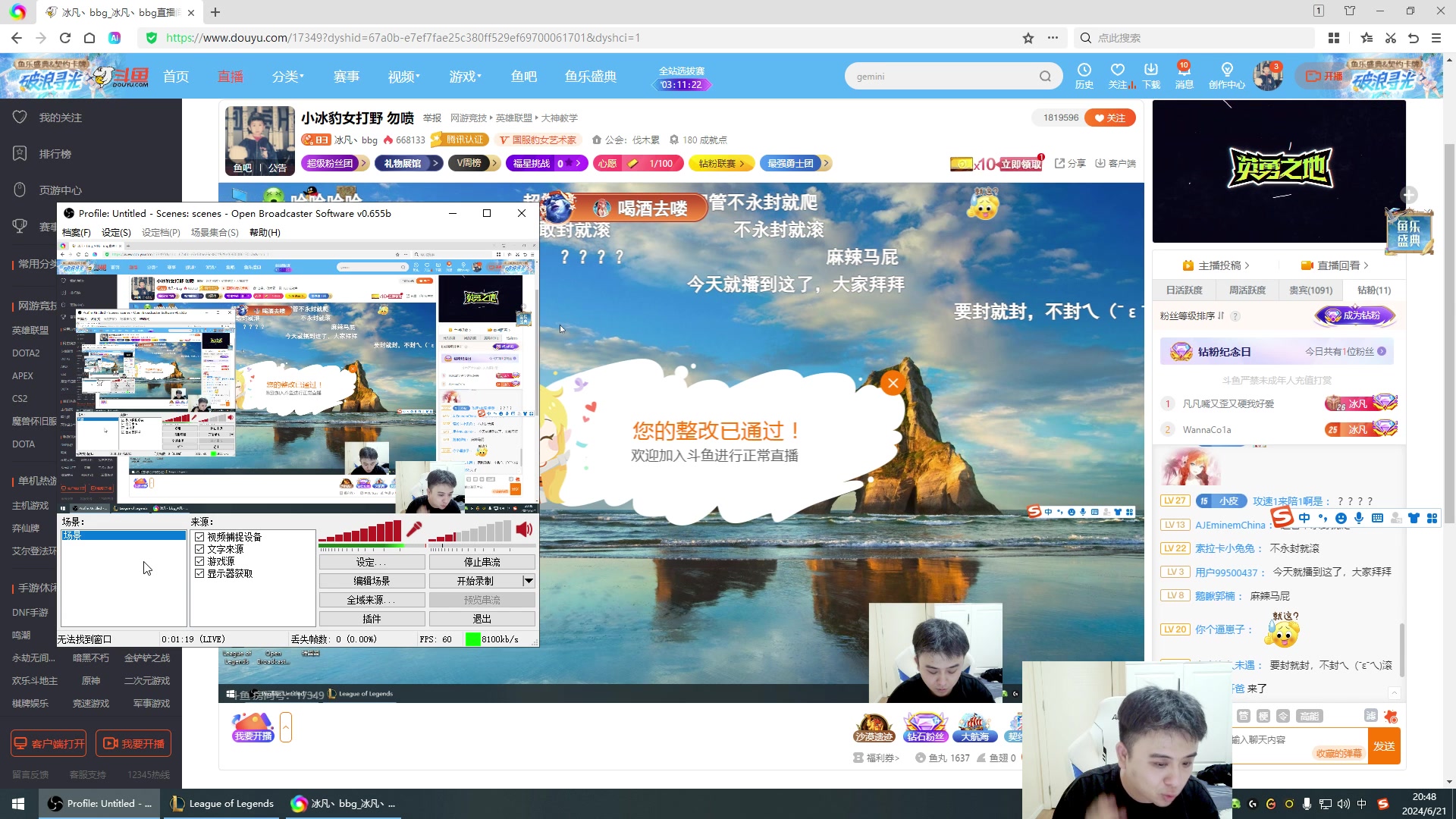Click 举报 next to stream title

(432, 118)
